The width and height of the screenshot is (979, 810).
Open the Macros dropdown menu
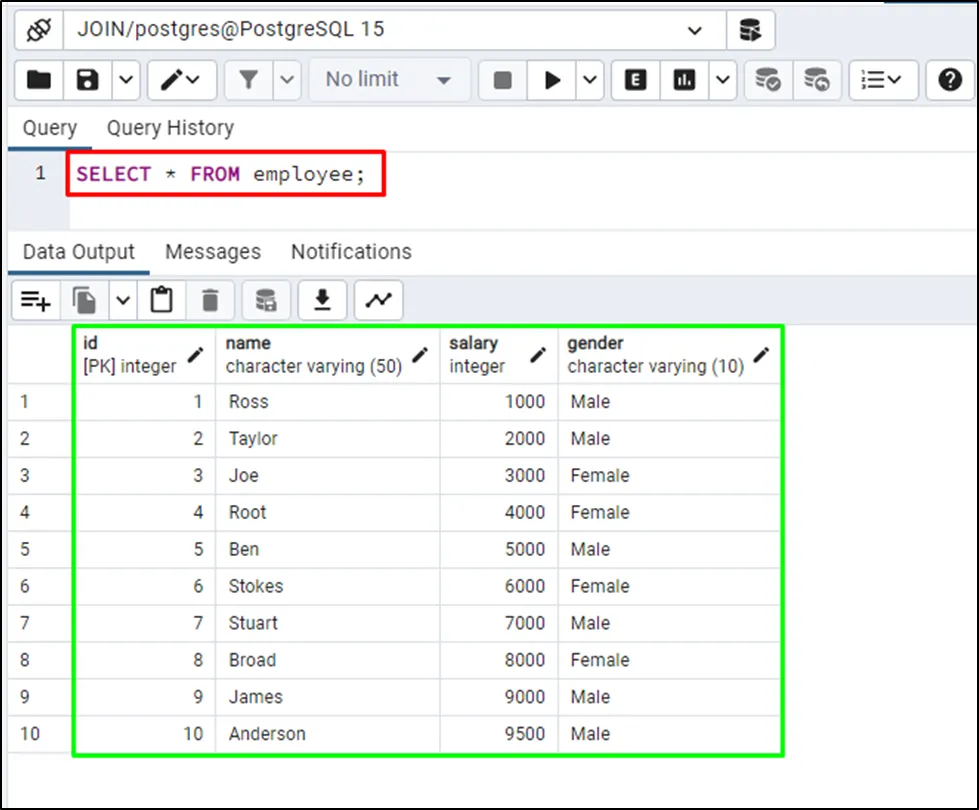(x=881, y=81)
